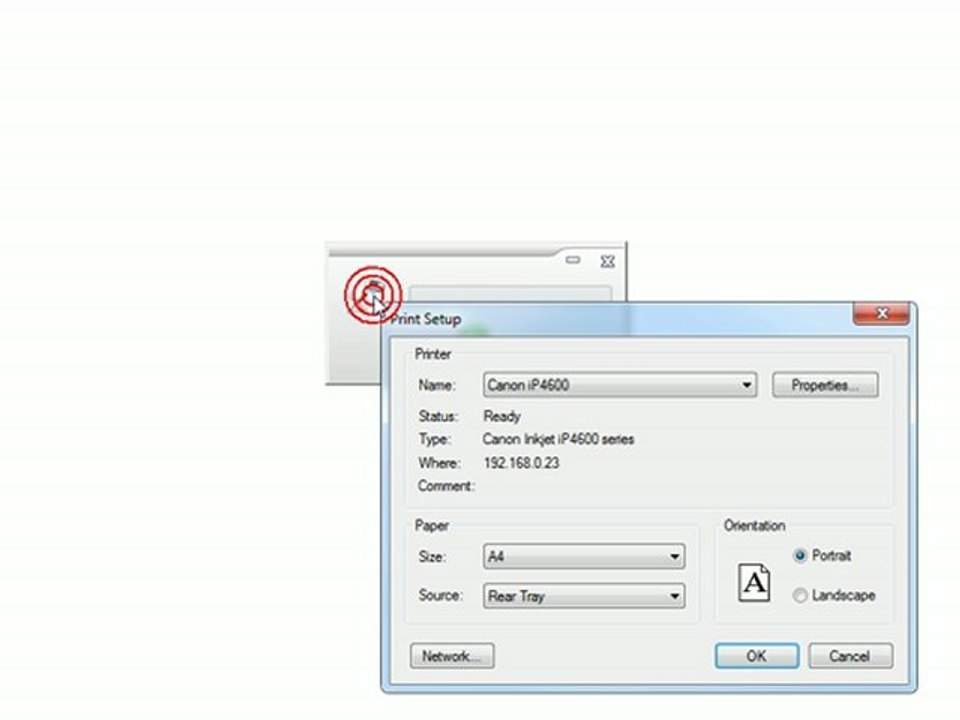
Task: Click the Network button
Action: pos(452,656)
